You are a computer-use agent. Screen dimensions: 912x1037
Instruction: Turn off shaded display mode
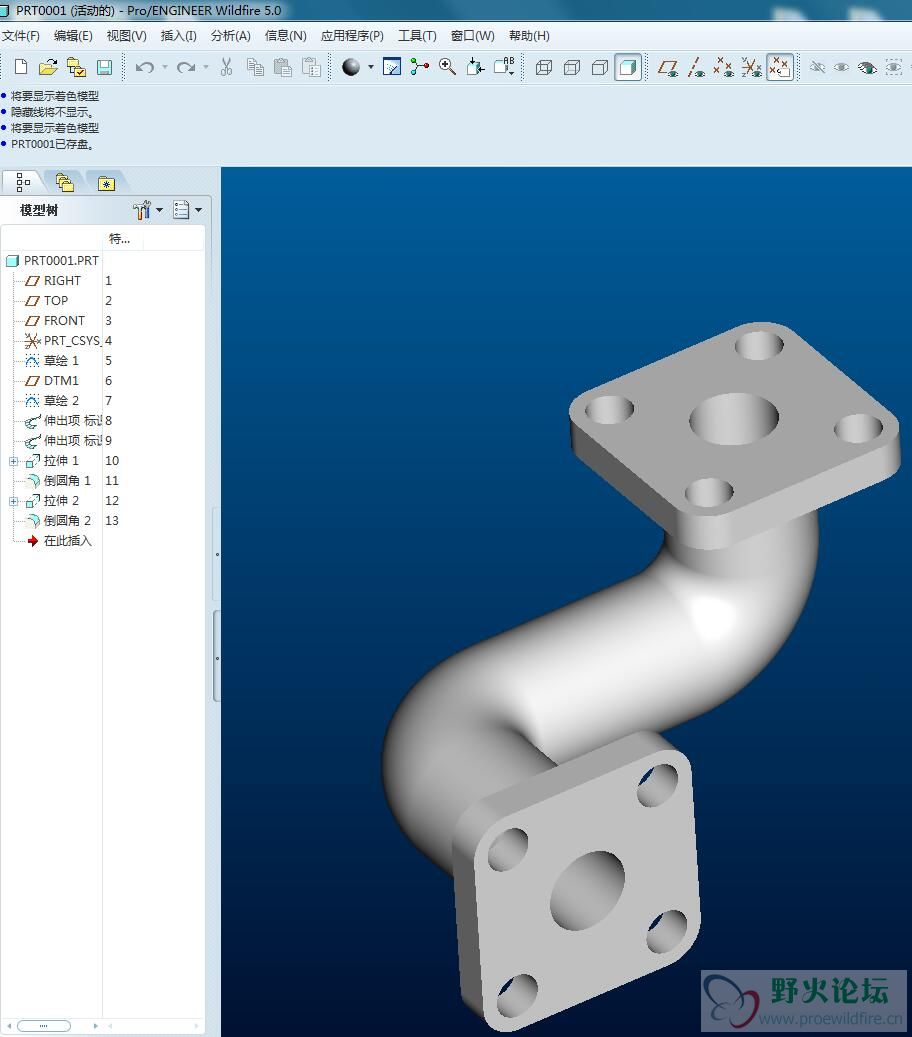tap(628, 67)
